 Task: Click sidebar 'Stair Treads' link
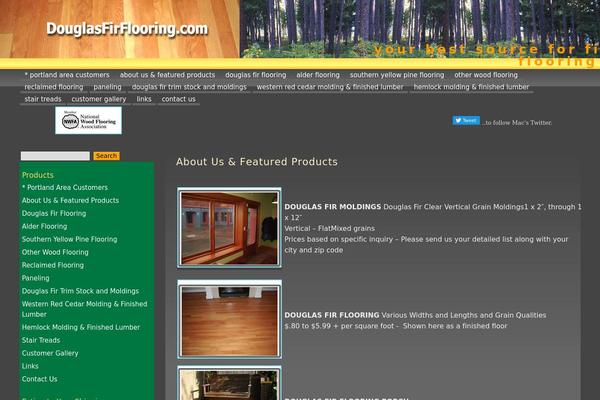(41, 340)
